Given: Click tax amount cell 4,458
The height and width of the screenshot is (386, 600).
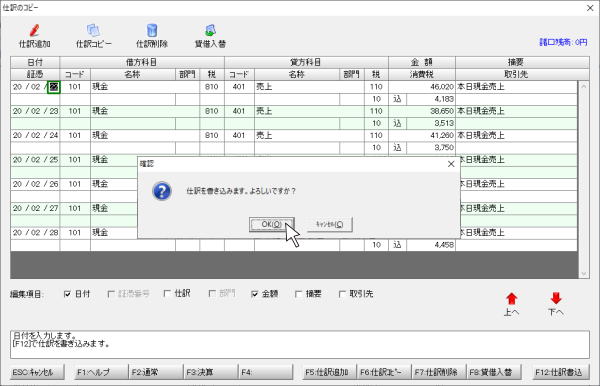Looking at the screenshot, I should pos(430,245).
